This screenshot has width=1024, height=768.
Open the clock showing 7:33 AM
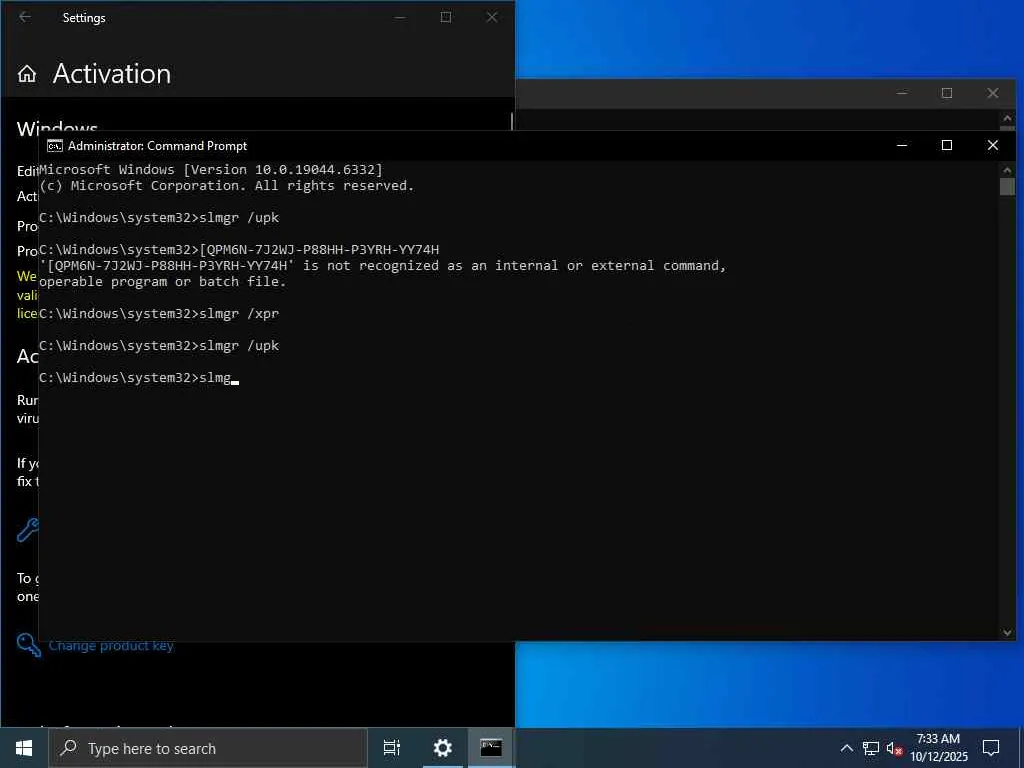(x=938, y=748)
